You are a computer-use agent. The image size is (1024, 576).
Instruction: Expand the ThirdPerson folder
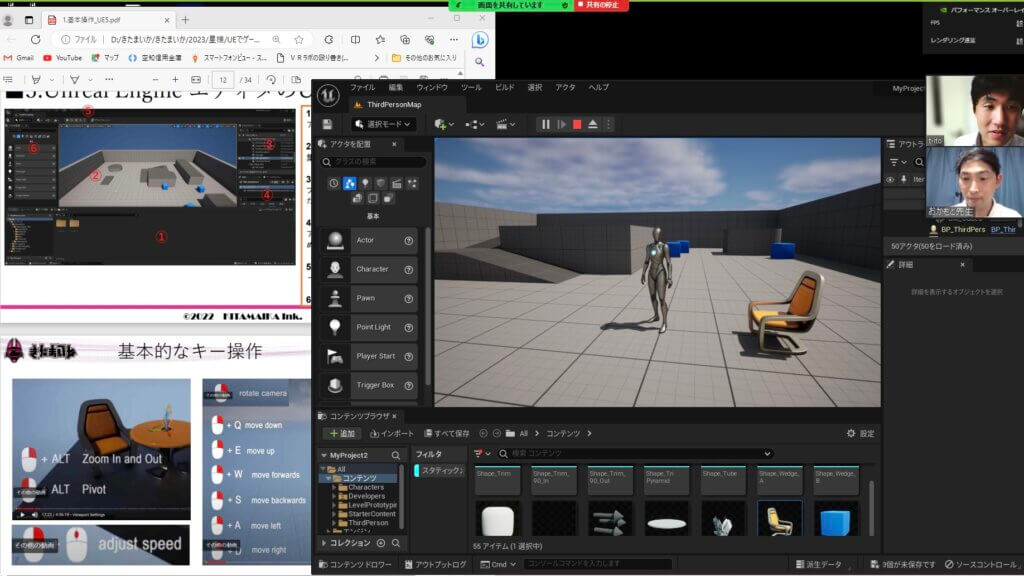334,523
